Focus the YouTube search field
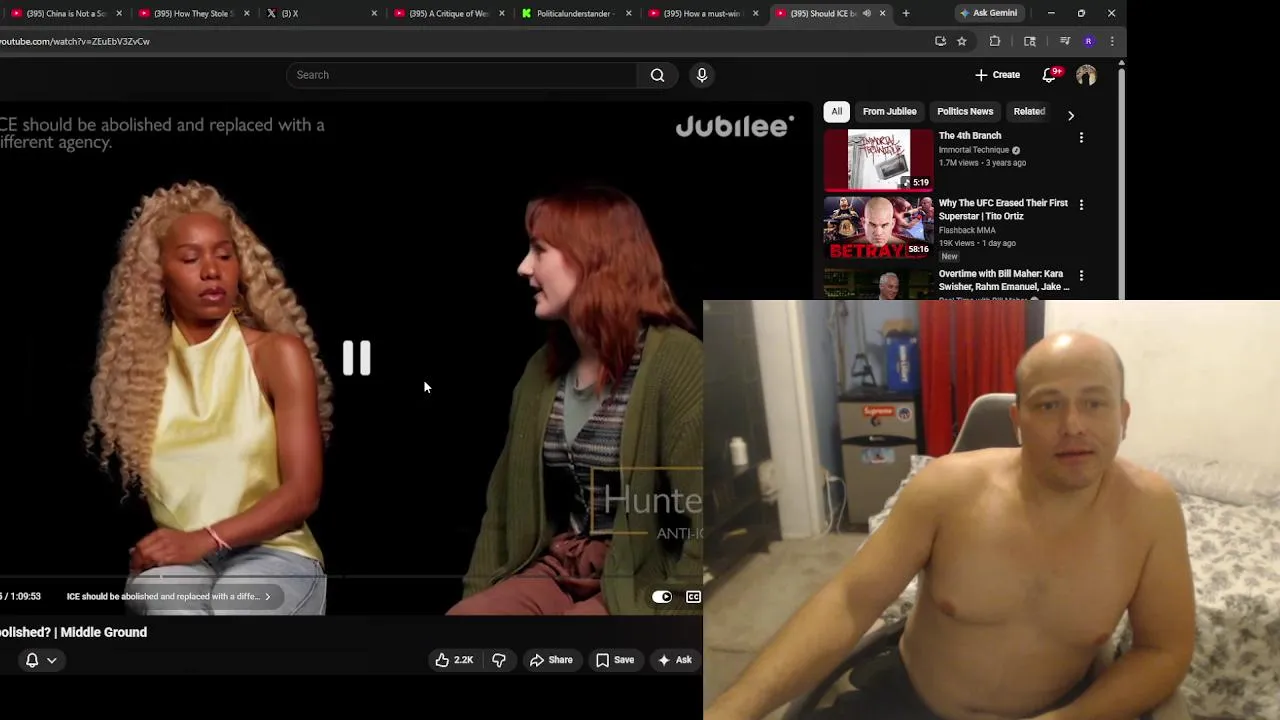The image size is (1280, 720). (x=462, y=75)
